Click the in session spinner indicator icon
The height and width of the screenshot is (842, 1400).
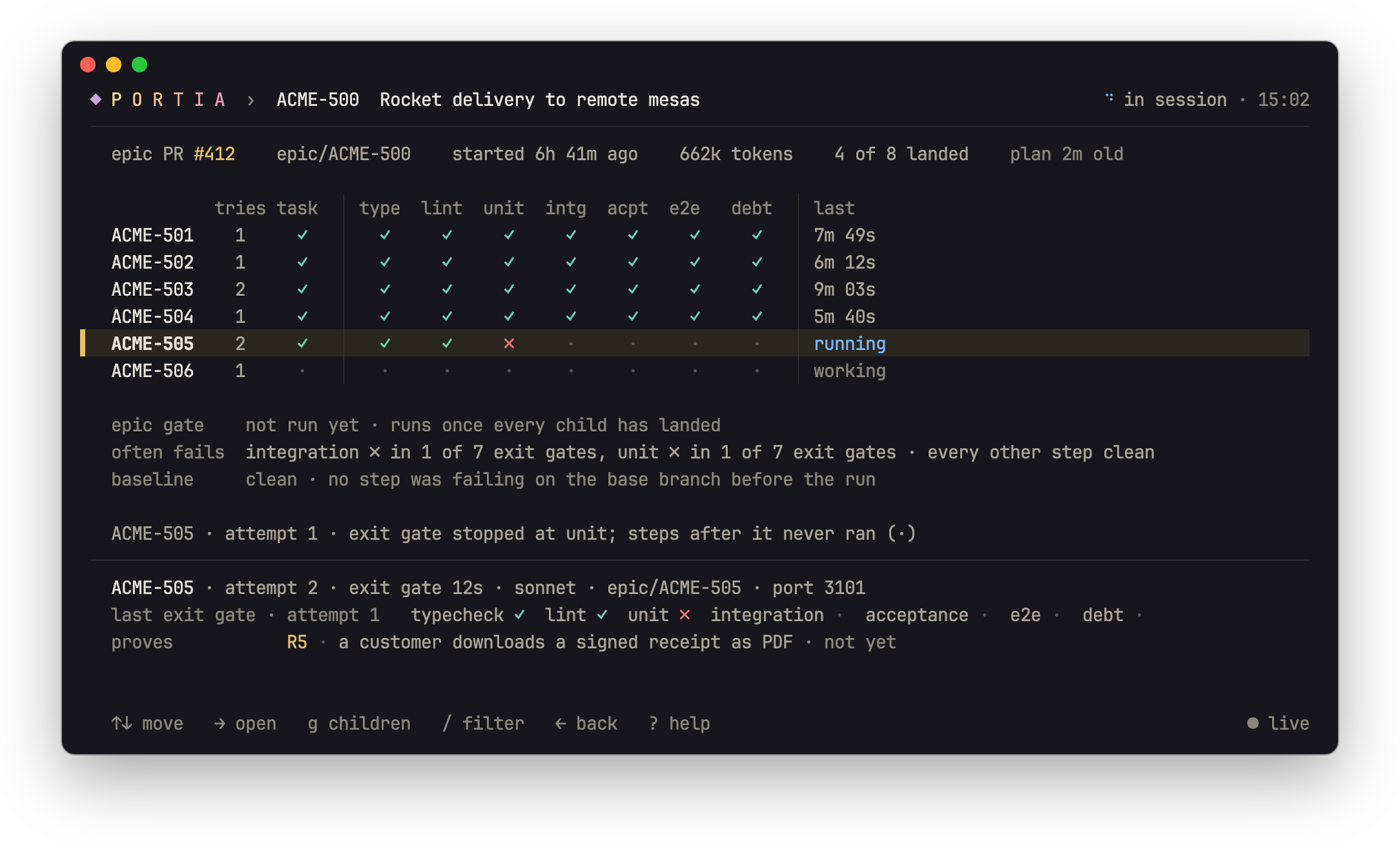1109,98
